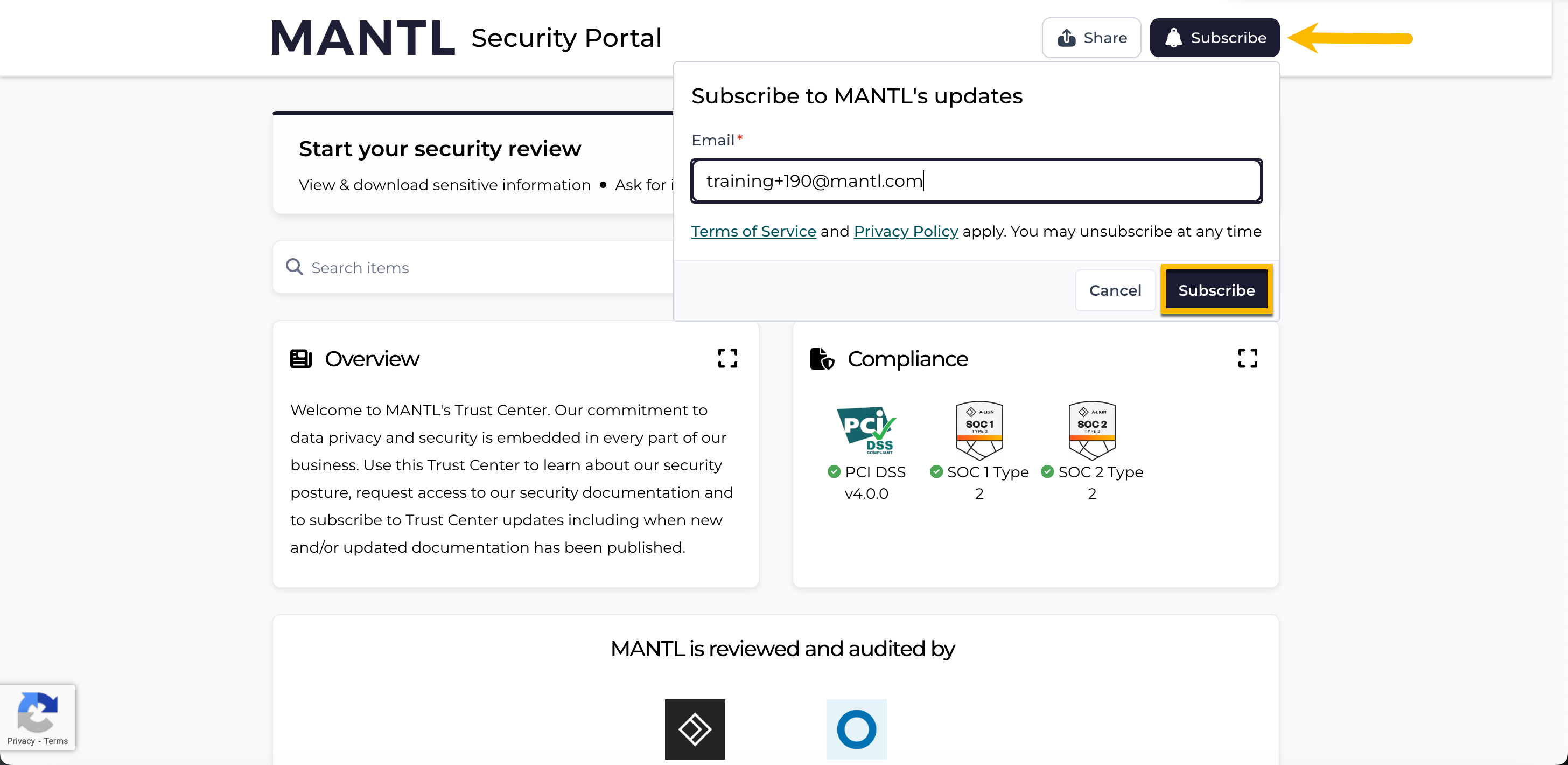Viewport: 1568px width, 765px height.
Task: Click the green check beside SOC 1
Action: click(936, 471)
